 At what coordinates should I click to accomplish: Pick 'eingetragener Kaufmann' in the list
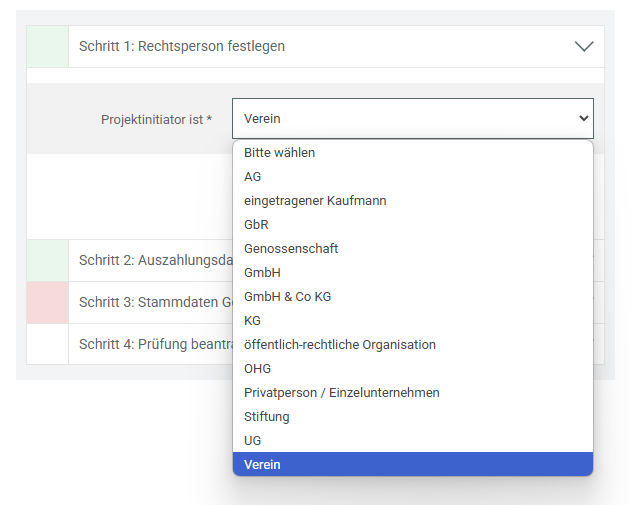pyautogui.click(x=315, y=201)
